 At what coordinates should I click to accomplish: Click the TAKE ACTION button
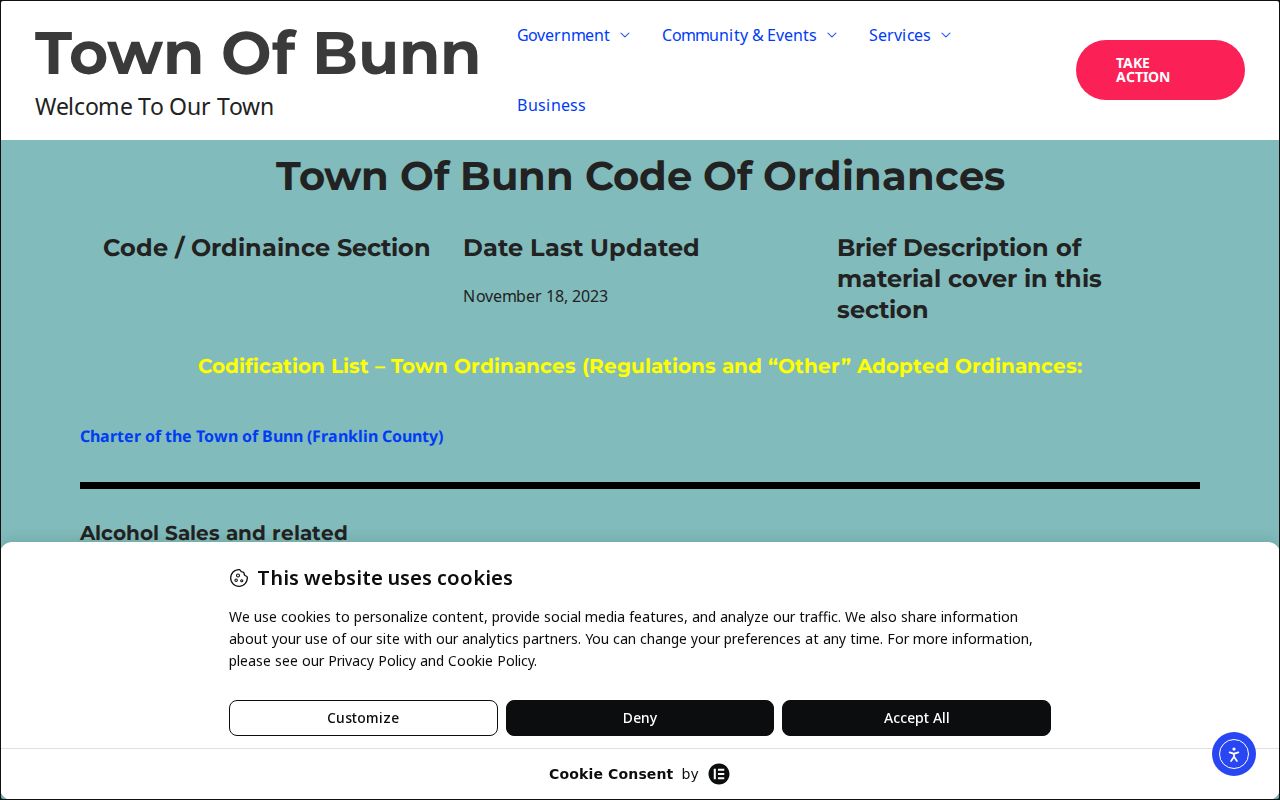coord(1160,70)
